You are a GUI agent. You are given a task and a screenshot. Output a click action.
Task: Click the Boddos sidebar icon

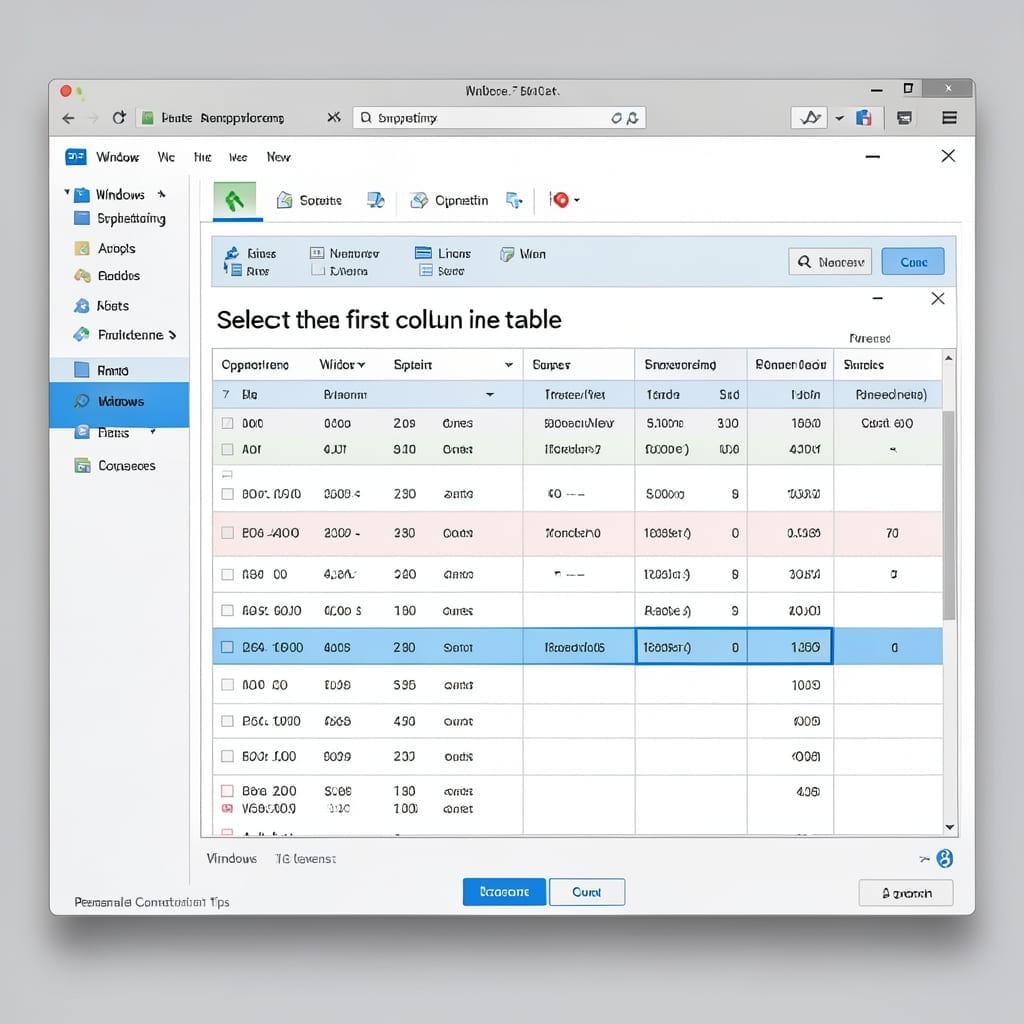[82, 276]
